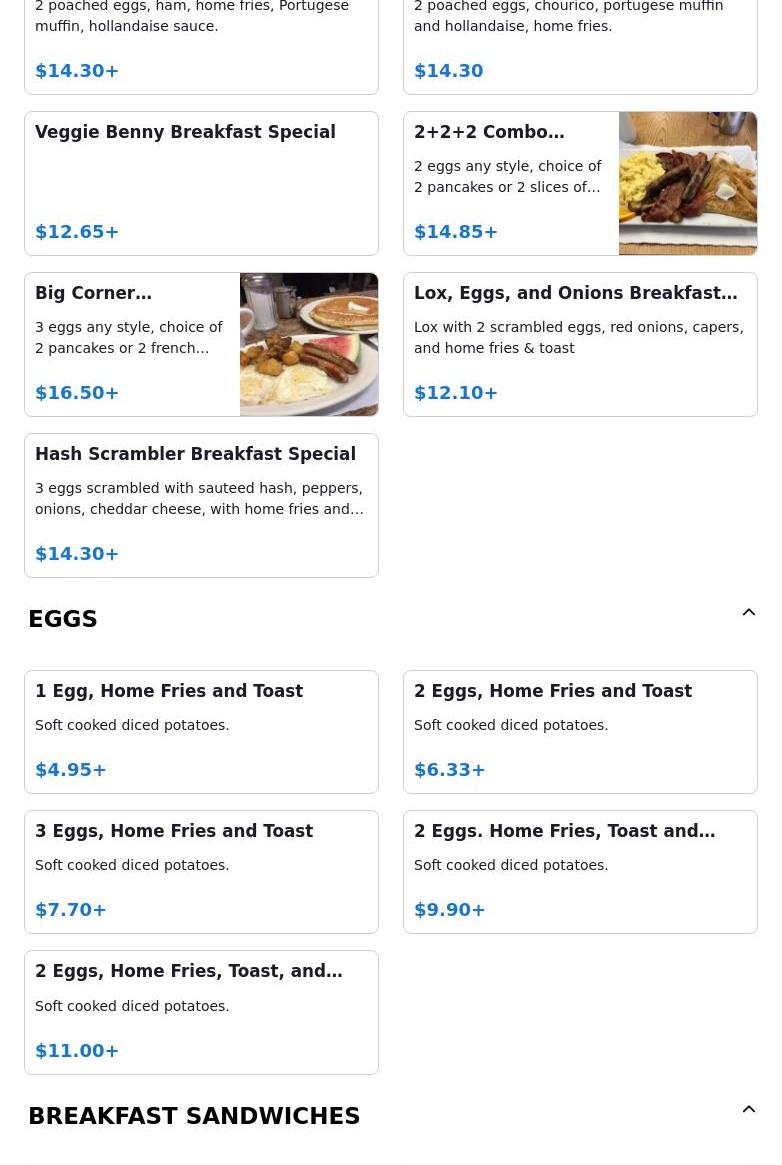Image resolution: width=782 pixels, height=1165 pixels.
Task: Collapse the BREAKFAST SANDWICHES section chevron
Action: [749, 1109]
